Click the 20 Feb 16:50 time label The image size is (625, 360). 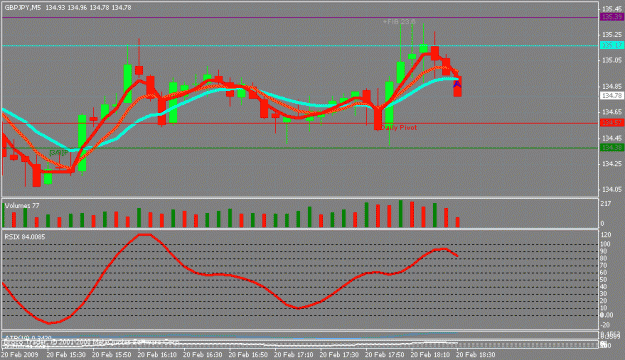(248, 354)
